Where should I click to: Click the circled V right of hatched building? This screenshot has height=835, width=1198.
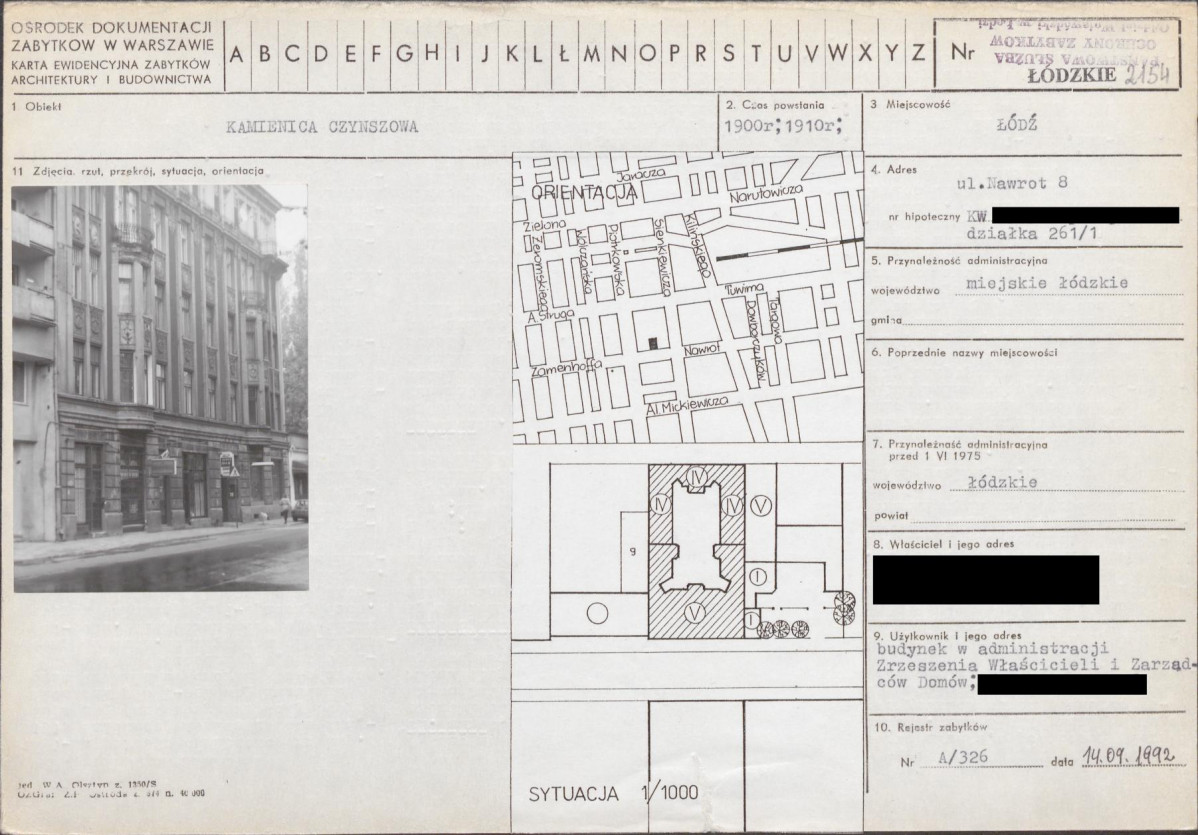tap(761, 505)
